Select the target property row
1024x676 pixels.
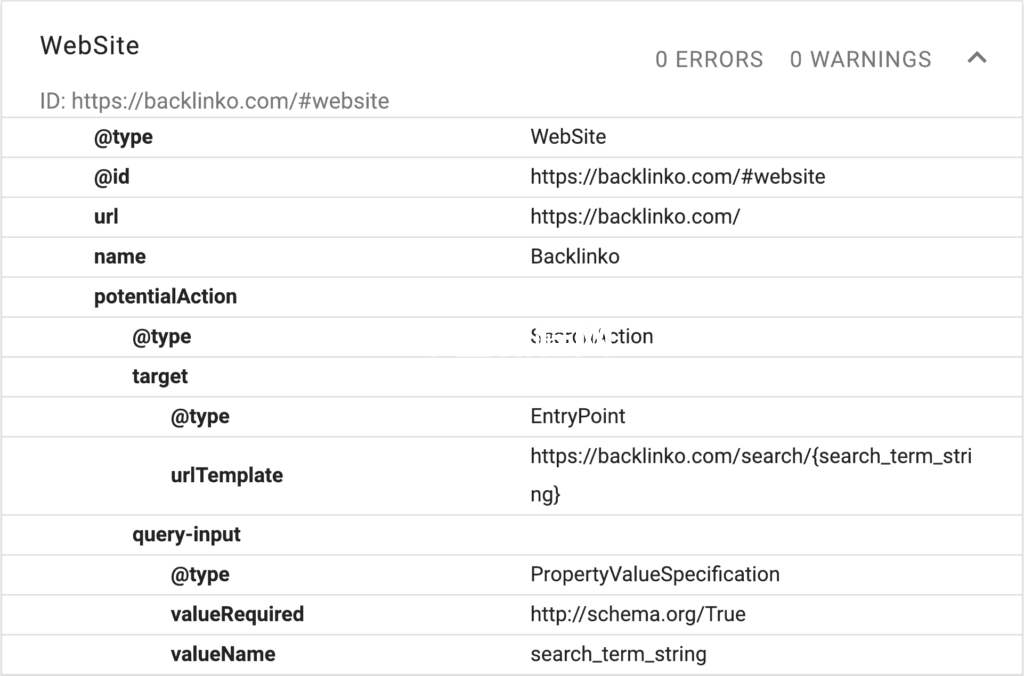click(512, 377)
